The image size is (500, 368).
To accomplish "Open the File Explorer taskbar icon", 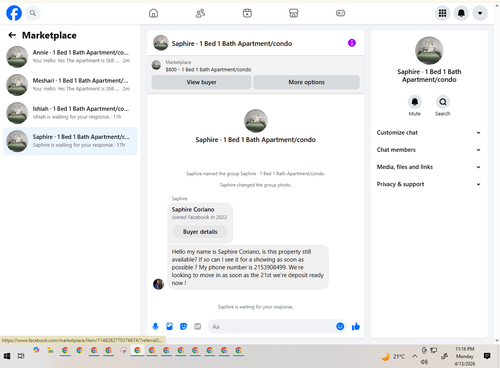I will tap(51, 351).
